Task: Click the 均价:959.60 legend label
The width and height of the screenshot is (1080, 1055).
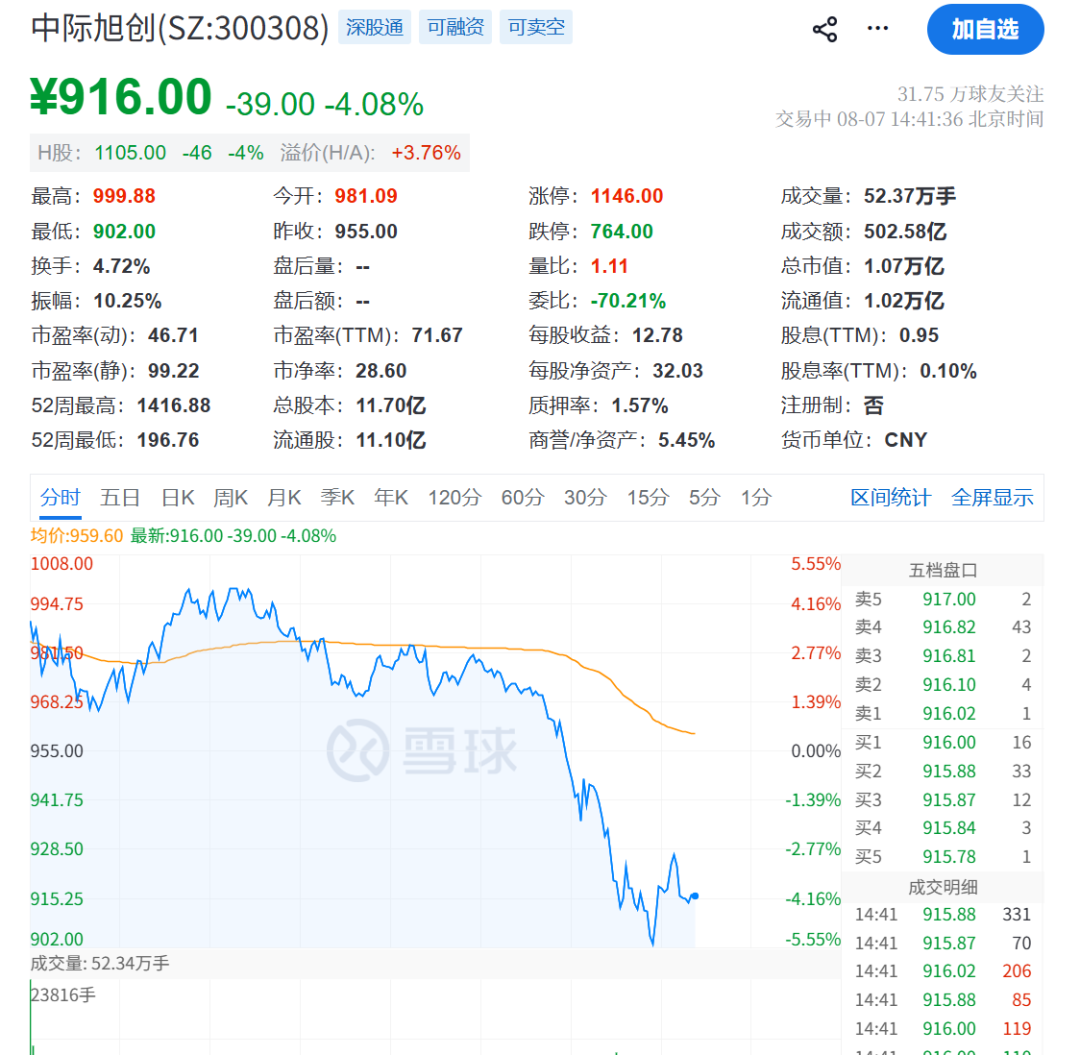Action: click(x=76, y=536)
